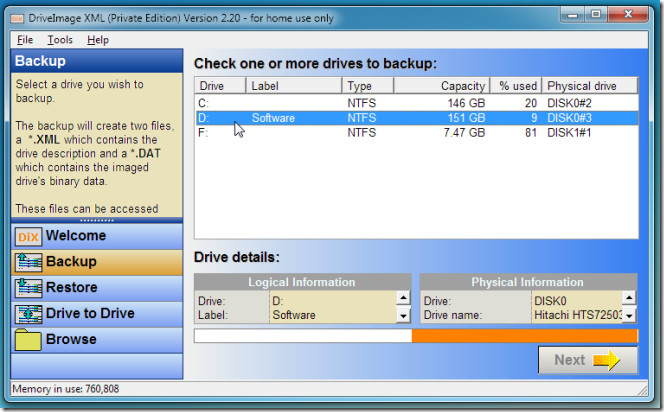Maximize the DriveImage XML window
Screen dimensions: 664x412
click(596, 15)
